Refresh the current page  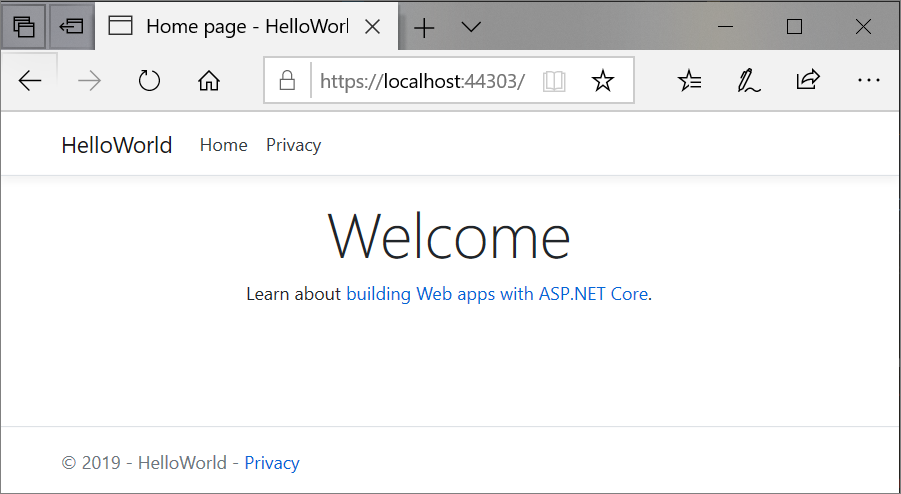click(x=149, y=82)
